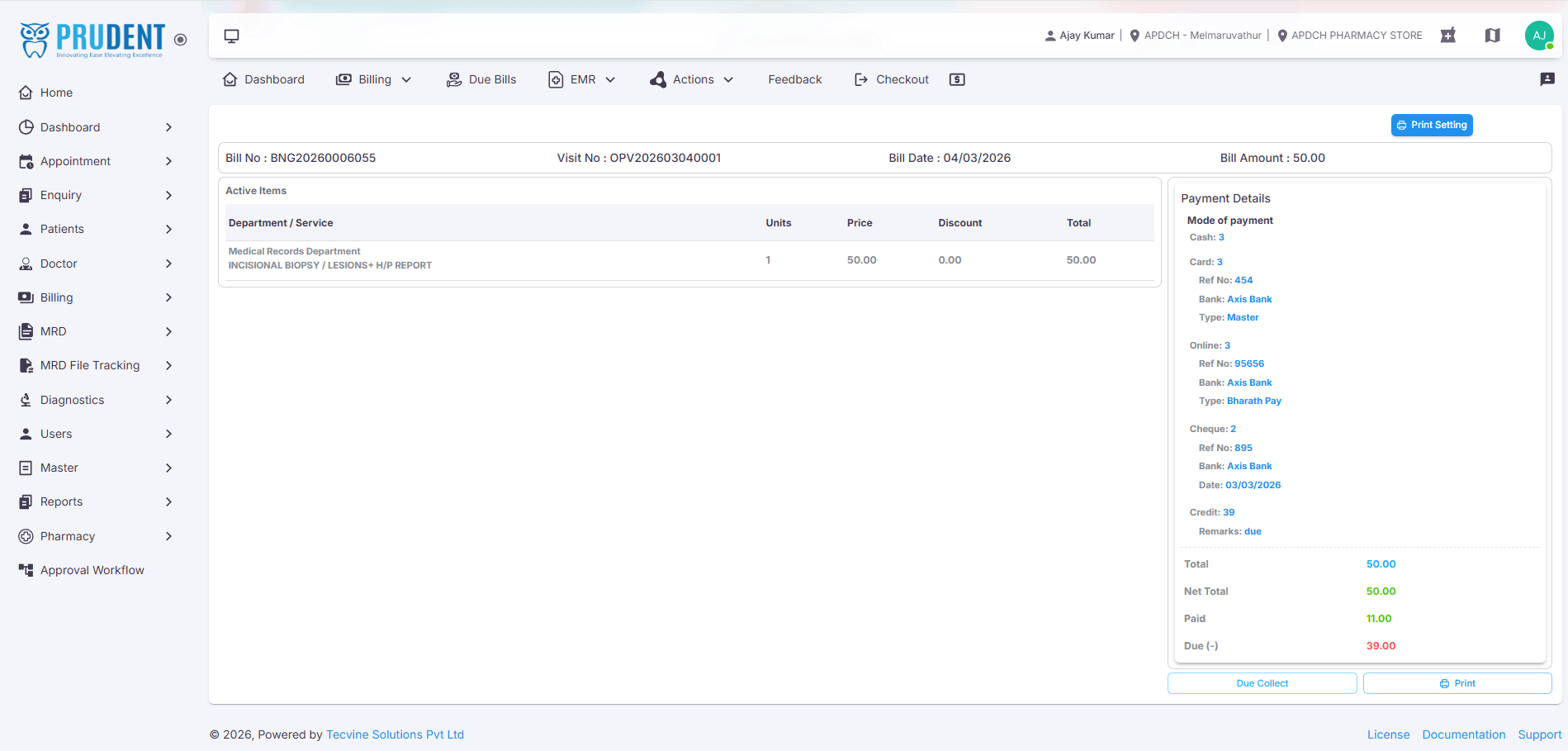The image size is (1568, 751).
Task: Expand the Reports chevron
Action: 168,501
